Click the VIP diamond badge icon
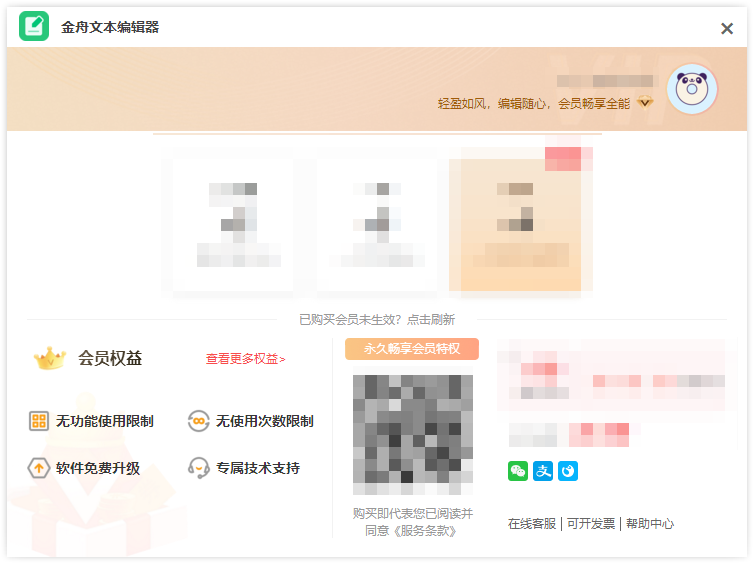754x564 pixels. tap(645, 102)
